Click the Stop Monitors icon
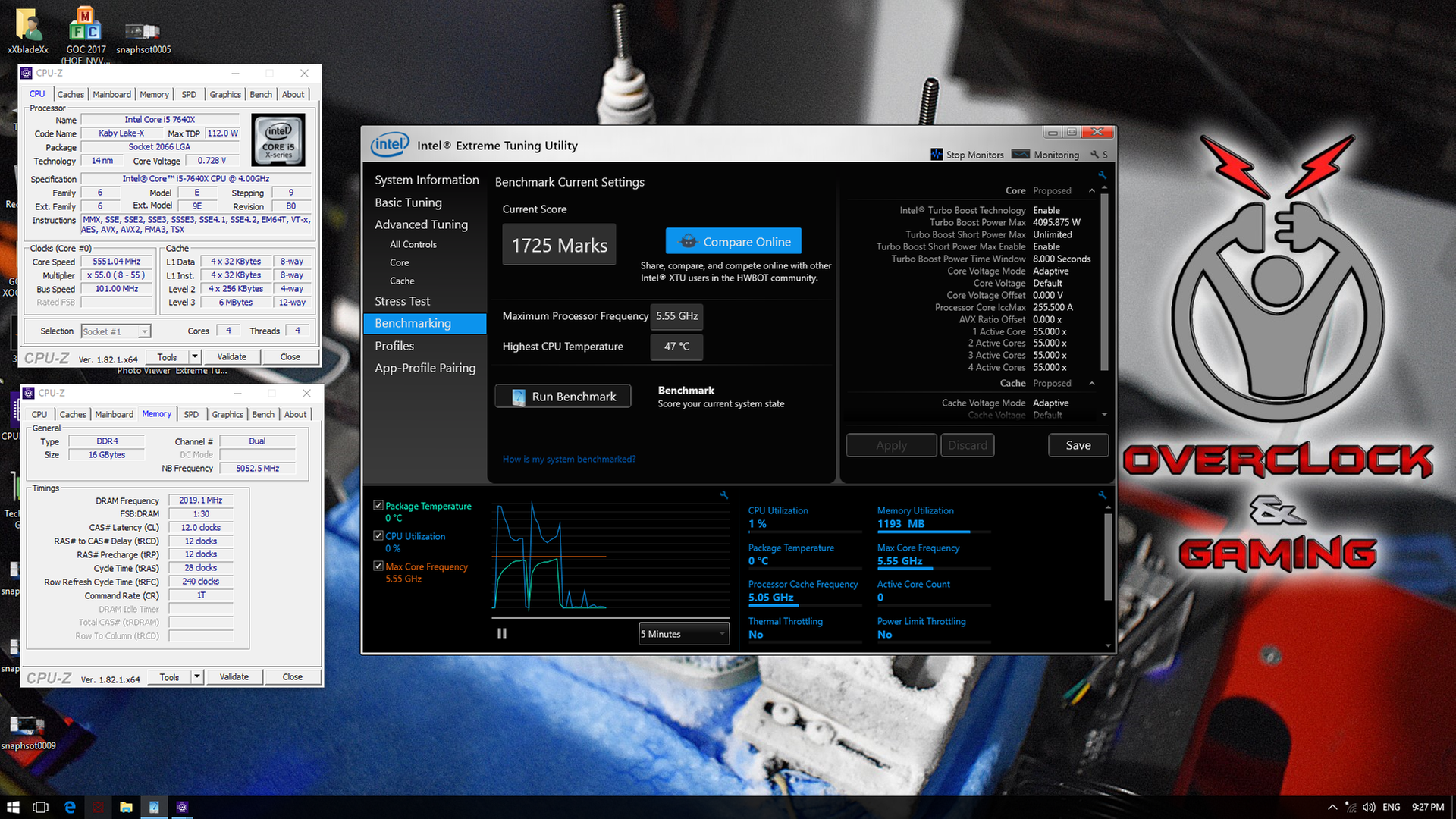 (x=937, y=155)
